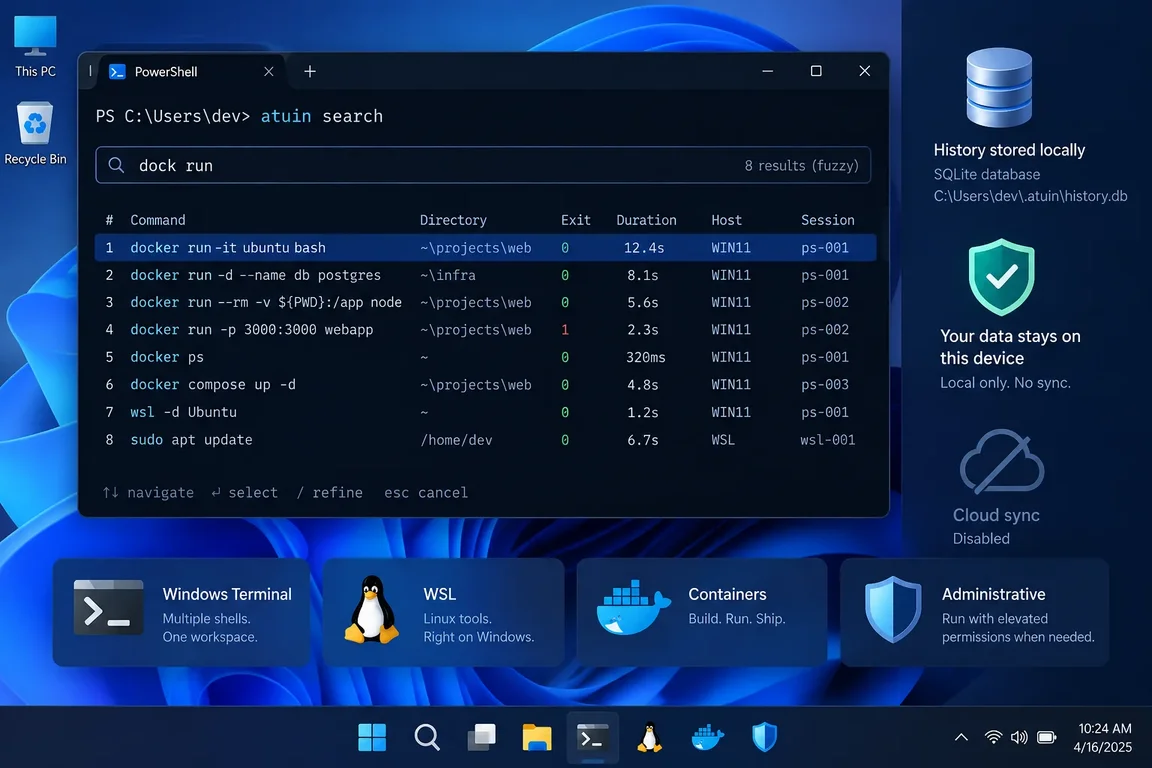The width and height of the screenshot is (1152, 768).
Task: Click the Host column header
Action: [x=727, y=220]
